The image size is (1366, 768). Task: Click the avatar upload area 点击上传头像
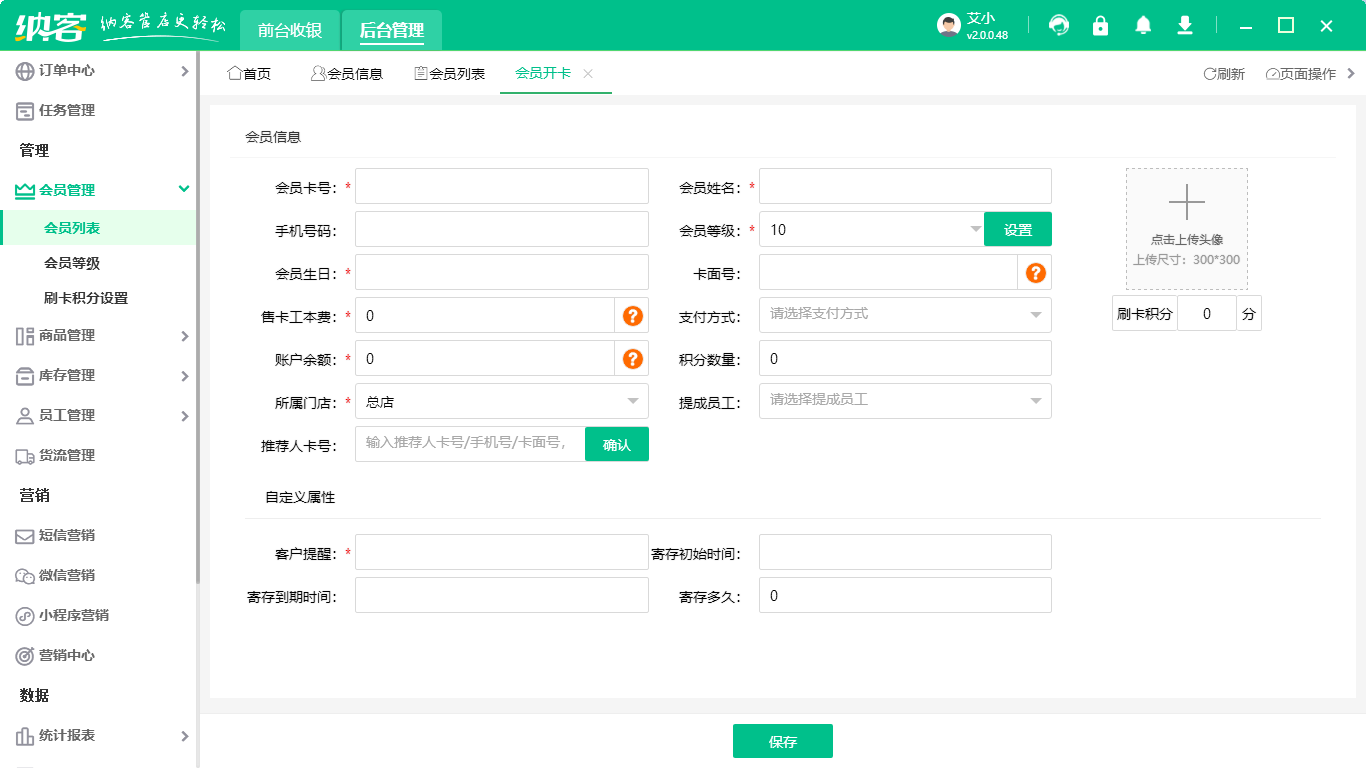click(1186, 228)
